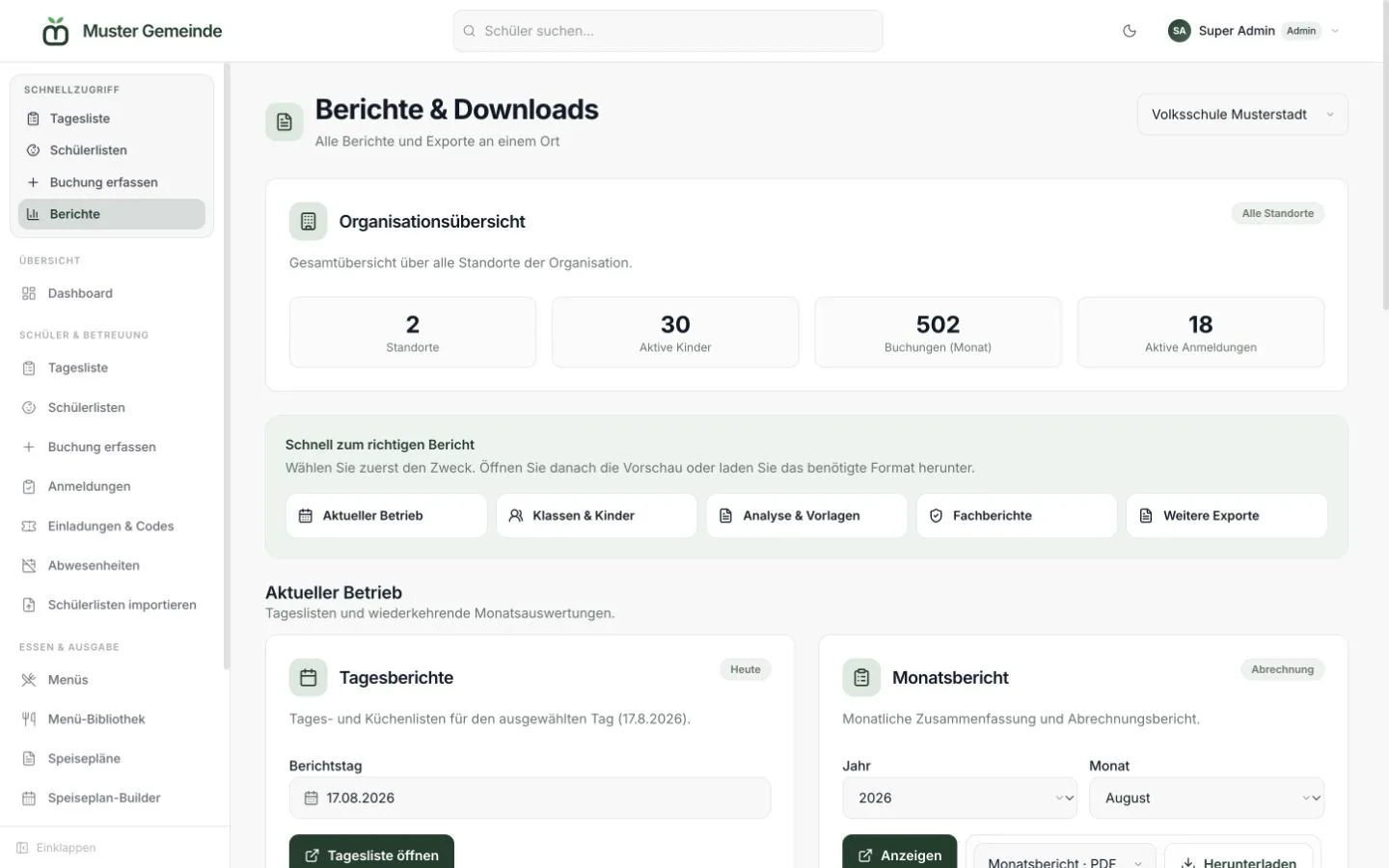Open the Jahr 2026 dropdown
This screenshot has width=1389, height=868.
tap(960, 798)
